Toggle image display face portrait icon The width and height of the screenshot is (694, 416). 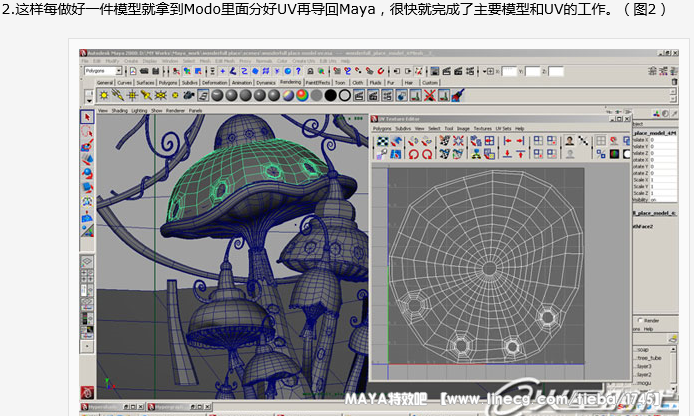[x=570, y=141]
